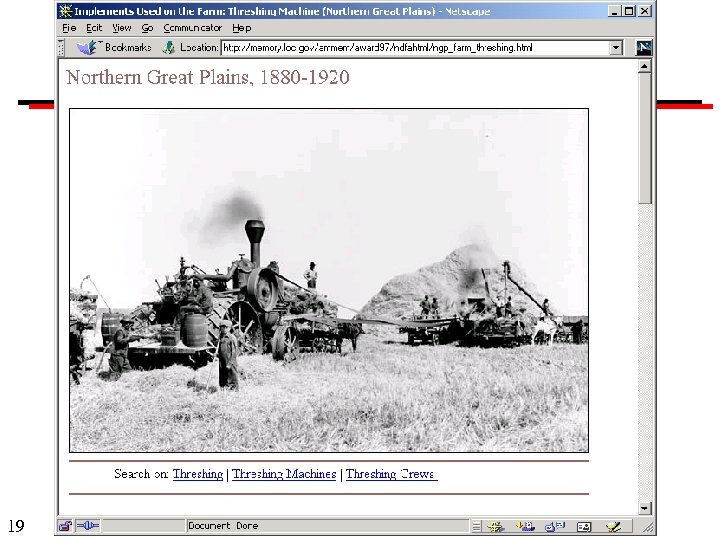Viewport: 720px width, 540px height.
Task: Click the Bookmarks icon
Action: click(86, 47)
